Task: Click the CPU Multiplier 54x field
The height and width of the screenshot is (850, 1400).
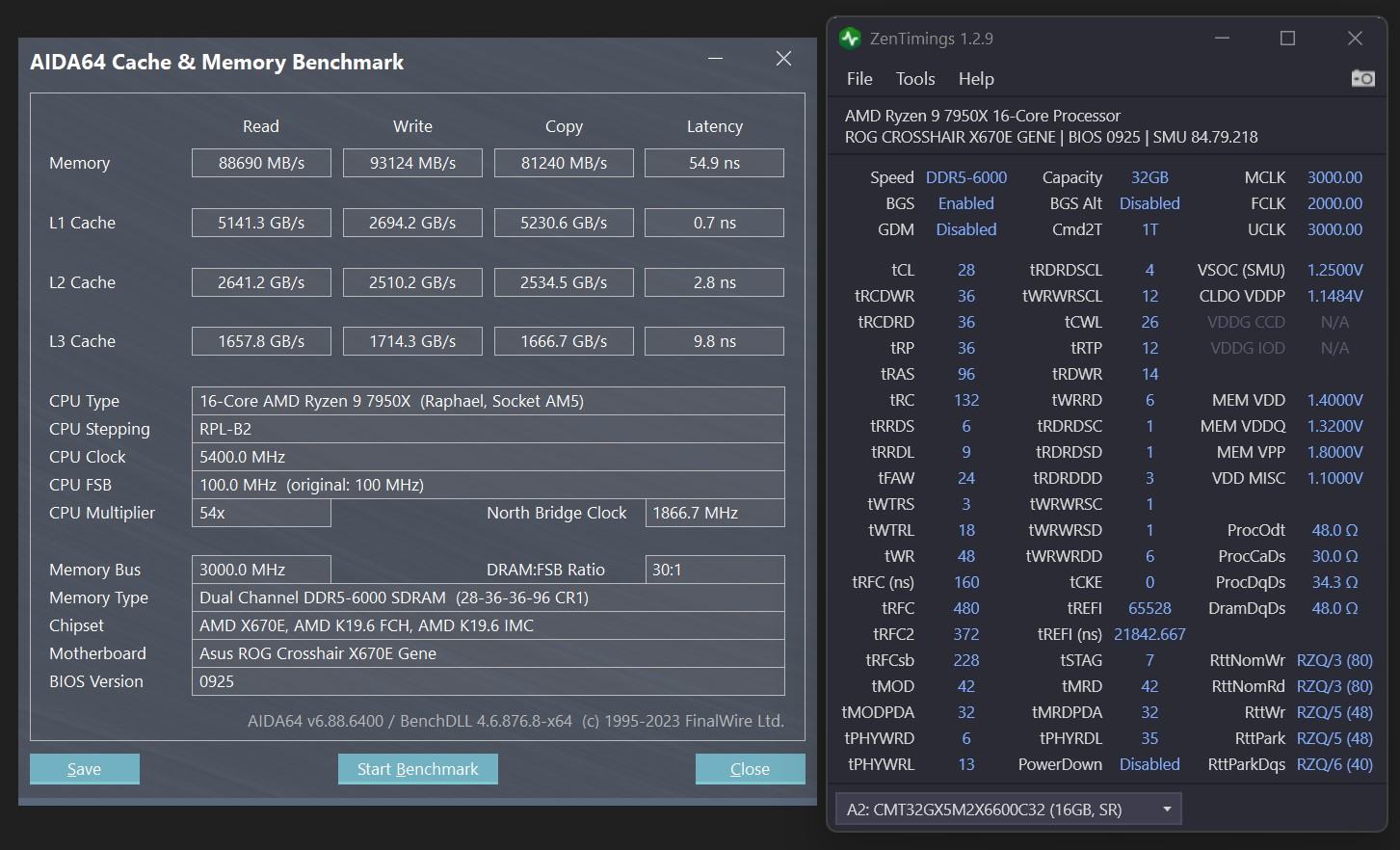Action: coord(261,513)
